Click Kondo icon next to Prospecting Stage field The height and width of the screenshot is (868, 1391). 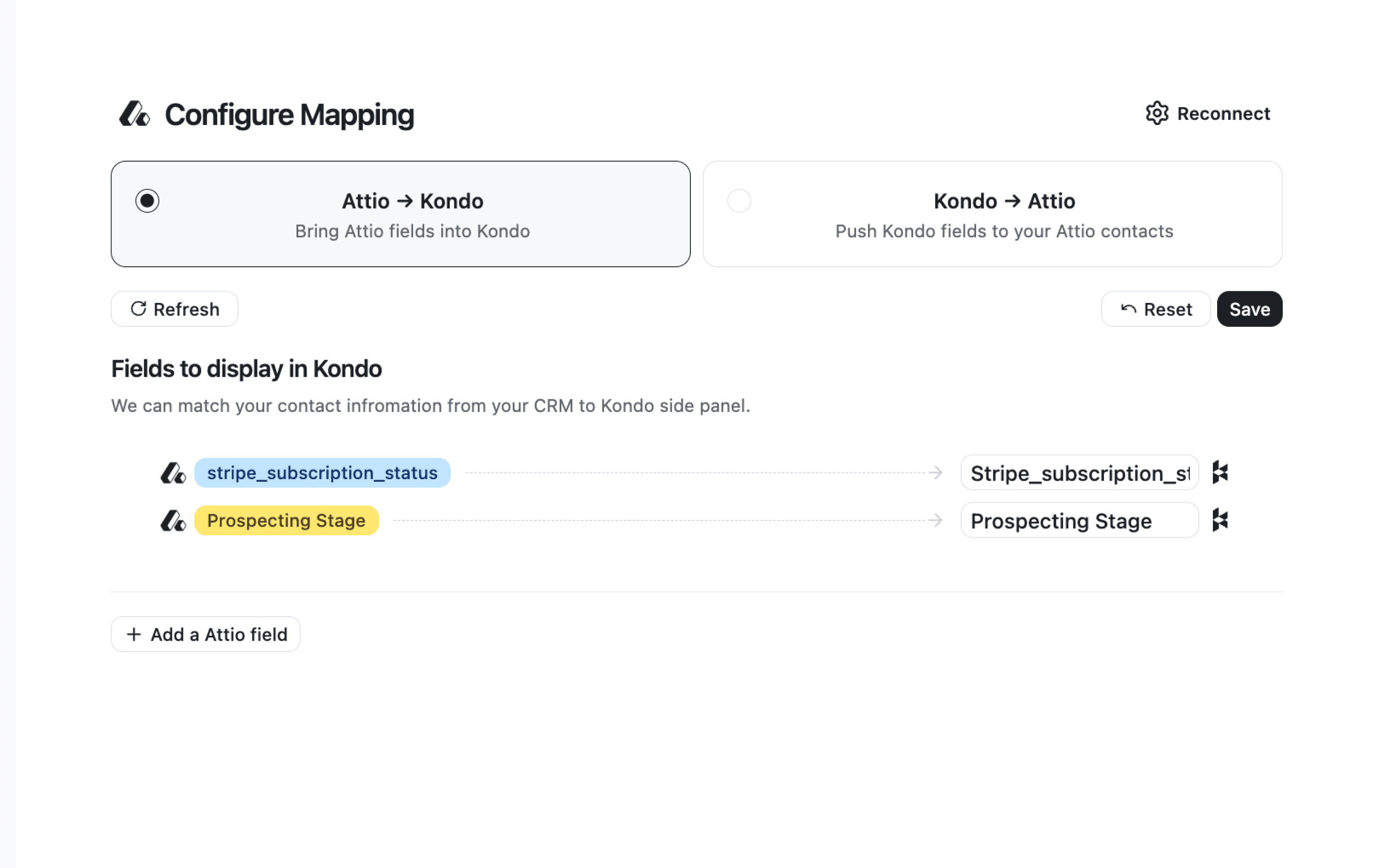[1220, 520]
